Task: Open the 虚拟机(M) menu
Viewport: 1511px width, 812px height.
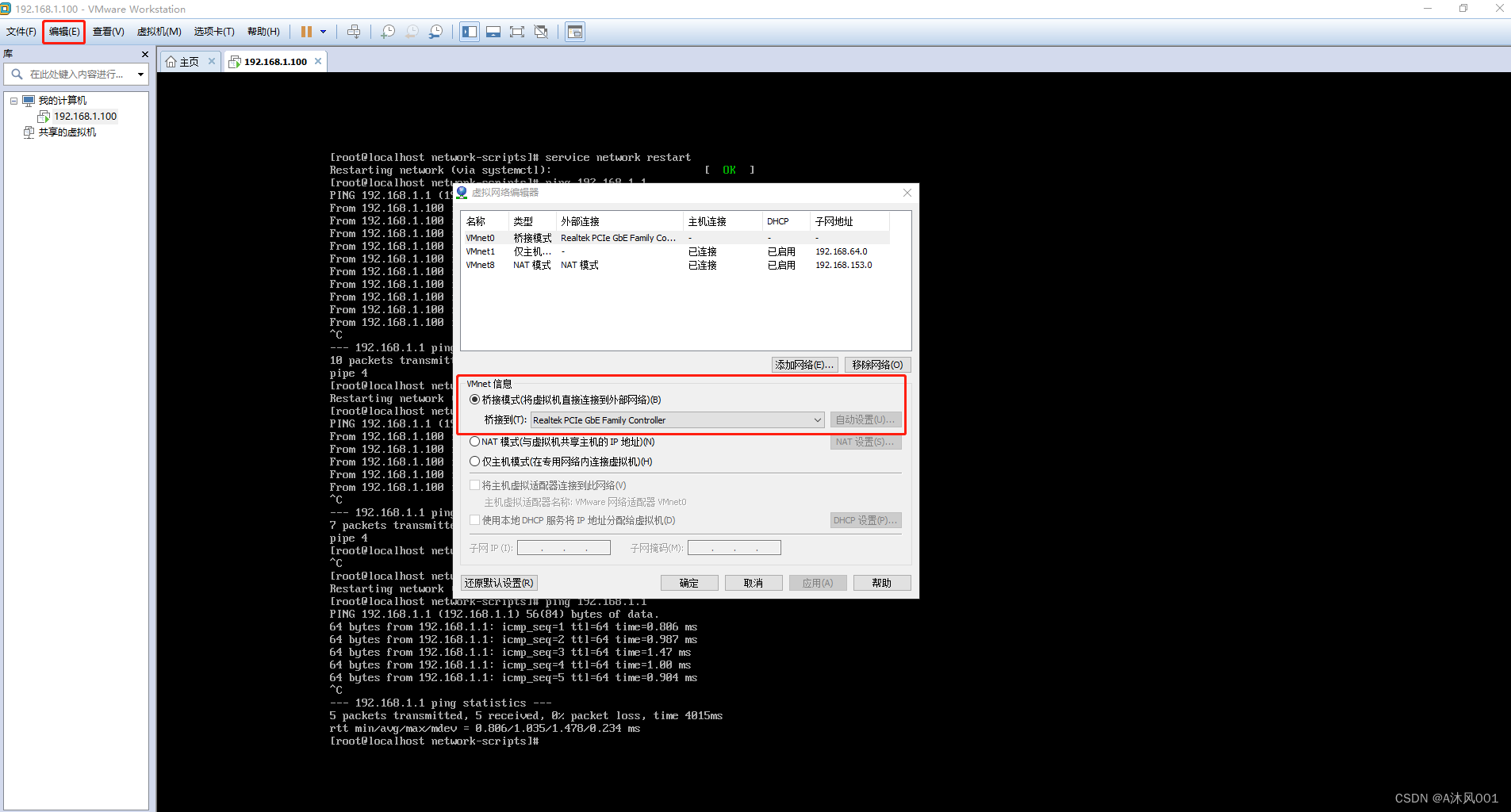Action: coord(159,32)
